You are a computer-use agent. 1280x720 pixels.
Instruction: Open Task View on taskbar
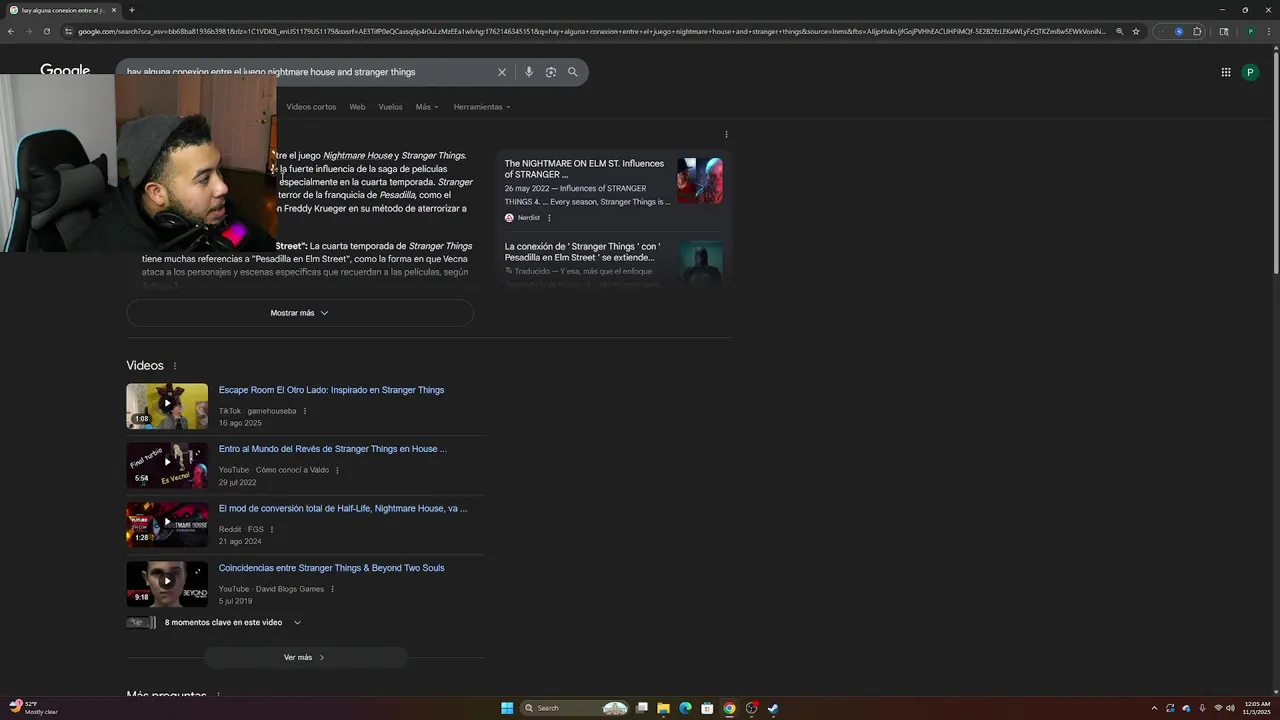coord(641,708)
